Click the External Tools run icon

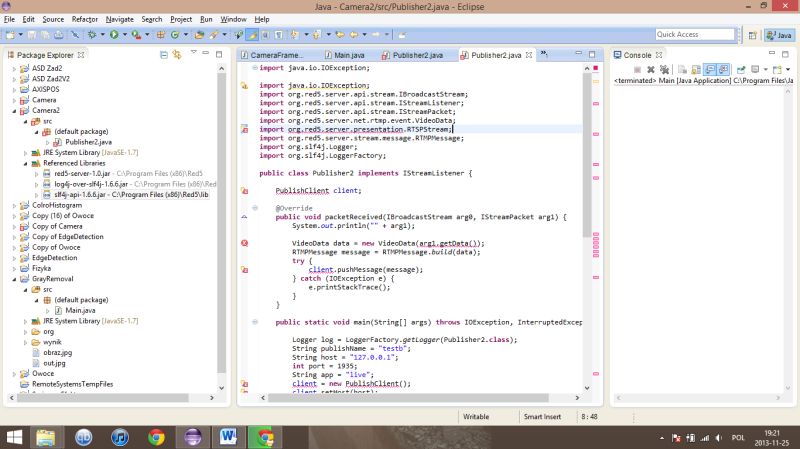[136, 35]
